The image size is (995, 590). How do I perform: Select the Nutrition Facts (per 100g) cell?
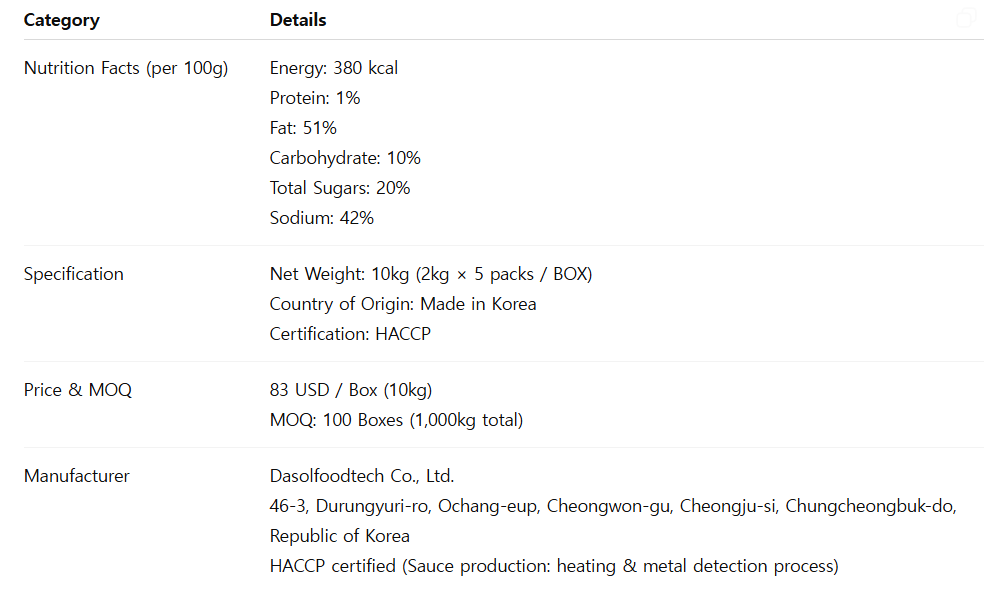(x=126, y=68)
